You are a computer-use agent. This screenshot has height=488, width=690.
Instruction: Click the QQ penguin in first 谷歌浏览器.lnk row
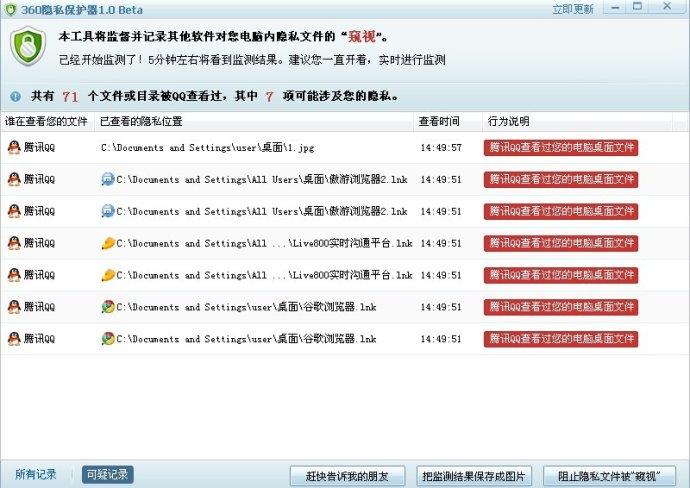point(14,307)
